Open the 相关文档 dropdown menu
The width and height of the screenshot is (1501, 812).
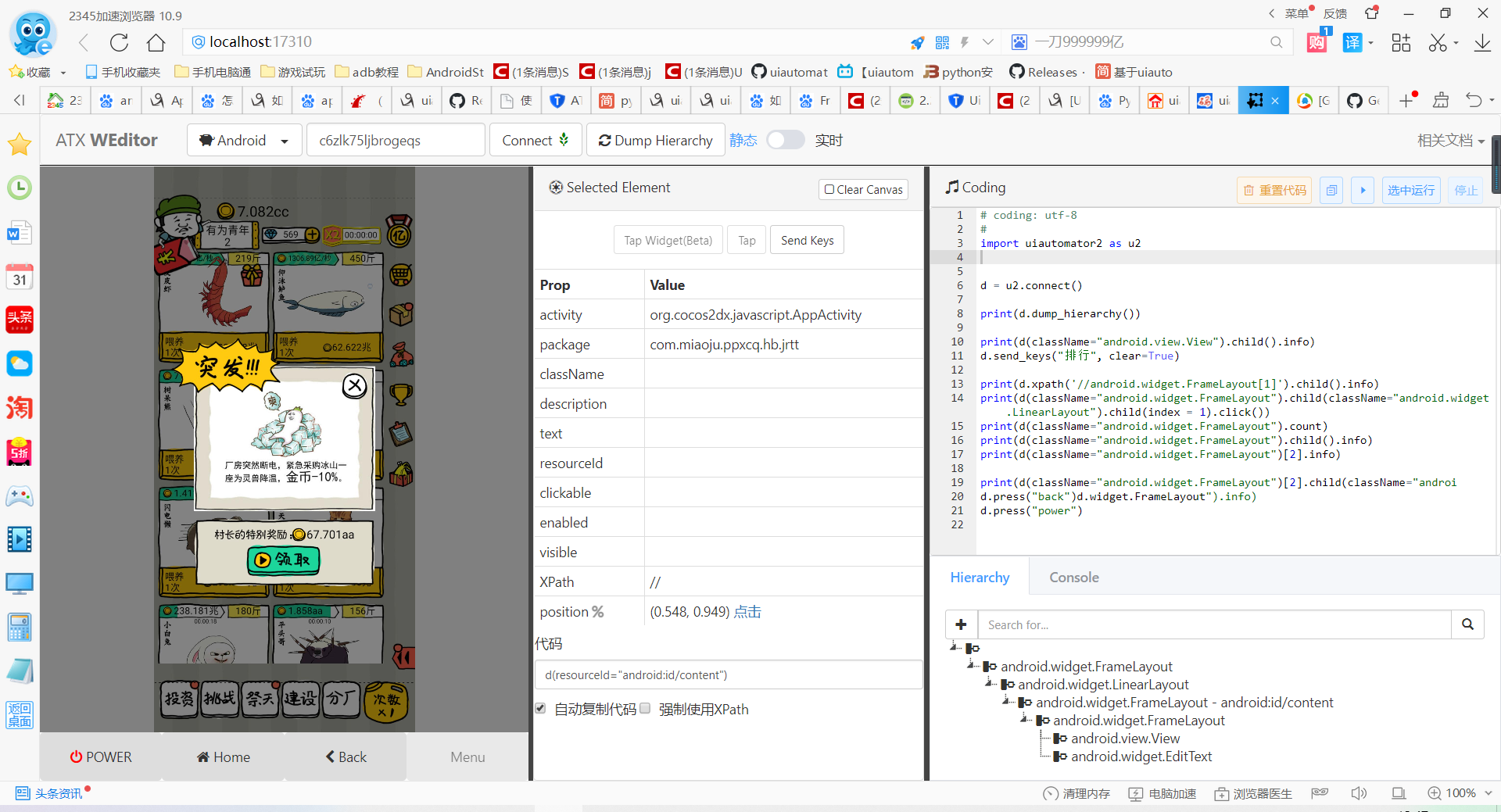tap(1451, 140)
